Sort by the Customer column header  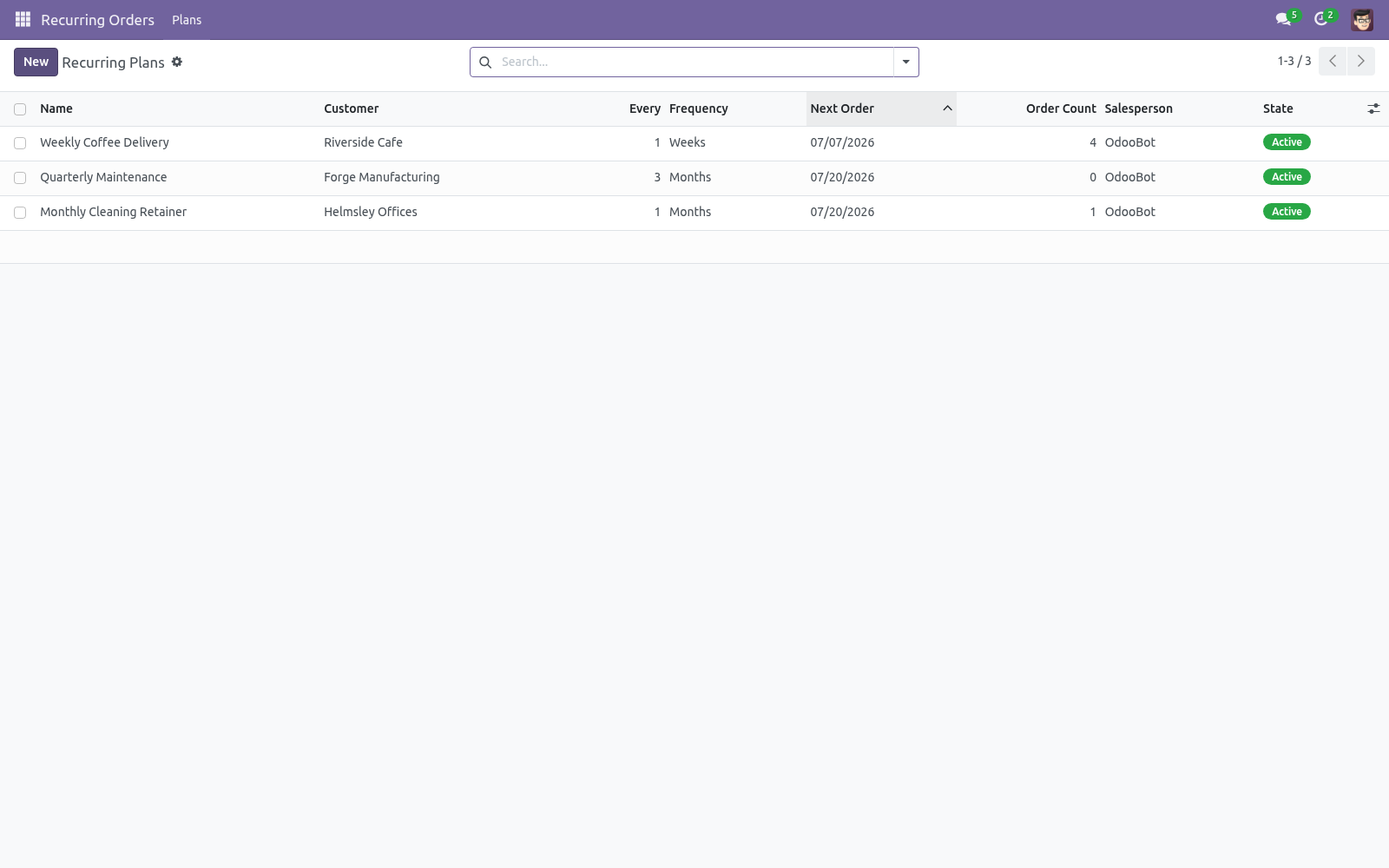pos(352,108)
